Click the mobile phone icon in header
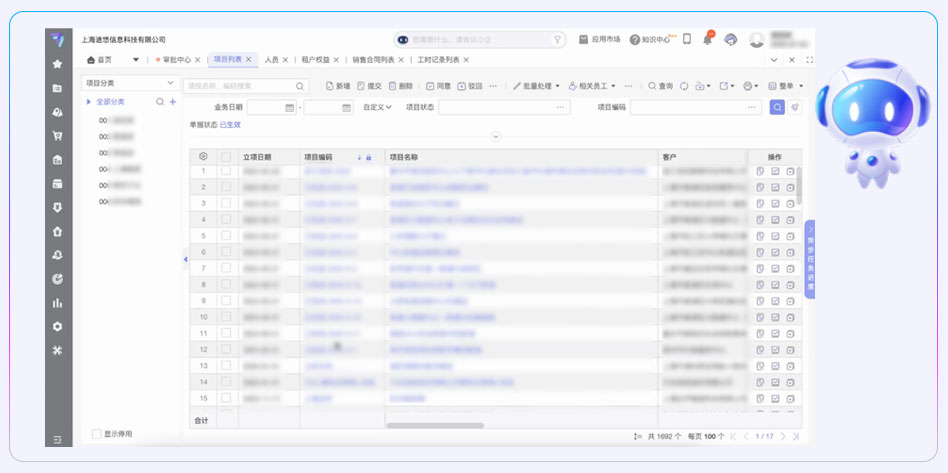This screenshot has width=948, height=473. [687, 39]
